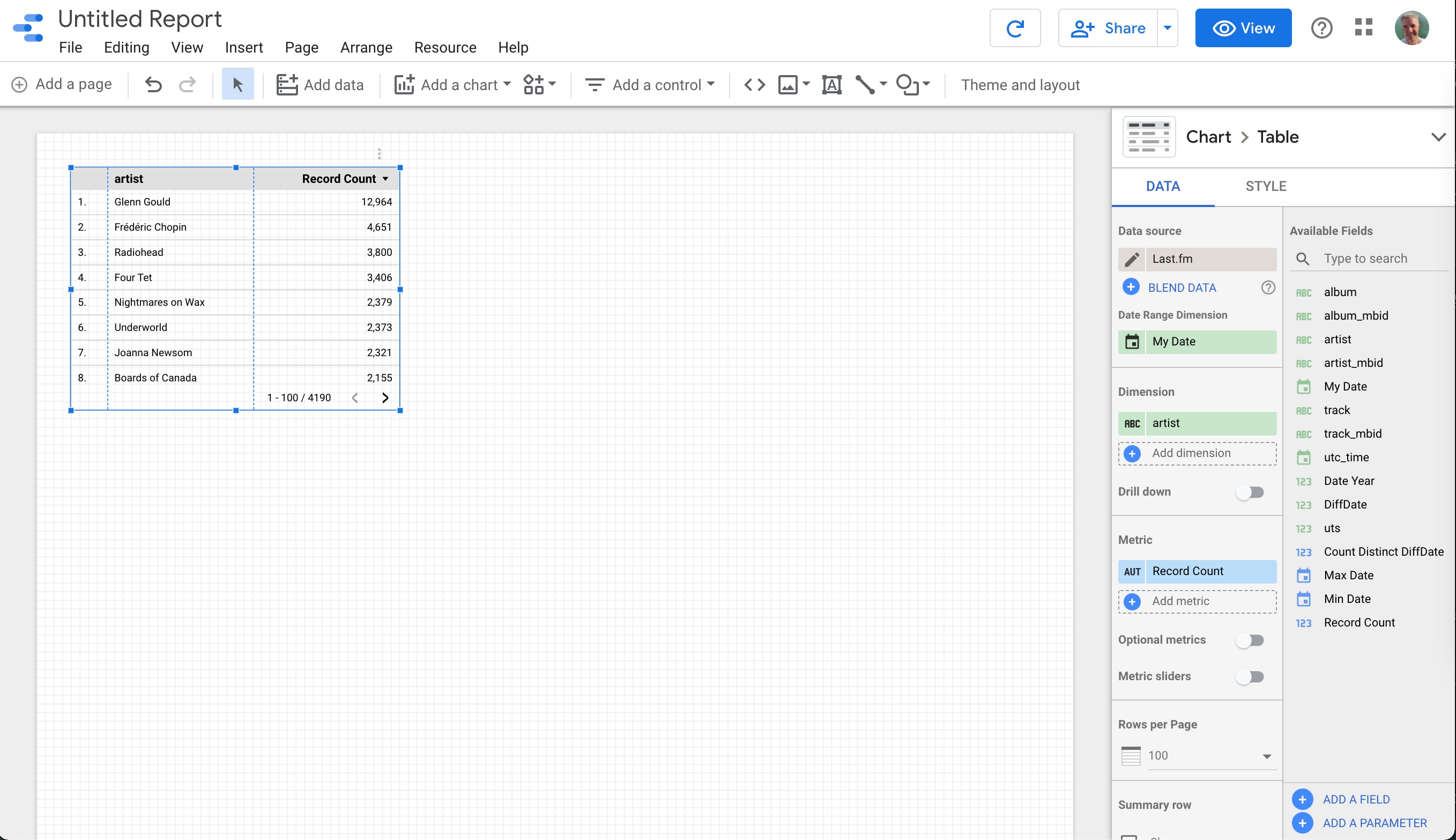Open the image insert dropdown arrow
Image resolution: width=1456 pixels, height=840 pixels.
(x=806, y=84)
